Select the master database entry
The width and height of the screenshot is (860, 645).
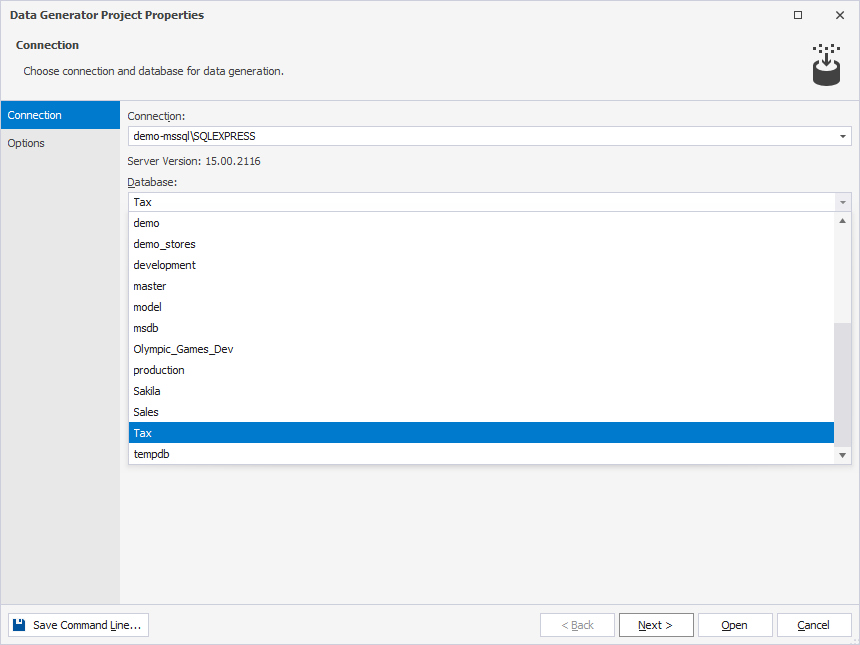pos(481,286)
